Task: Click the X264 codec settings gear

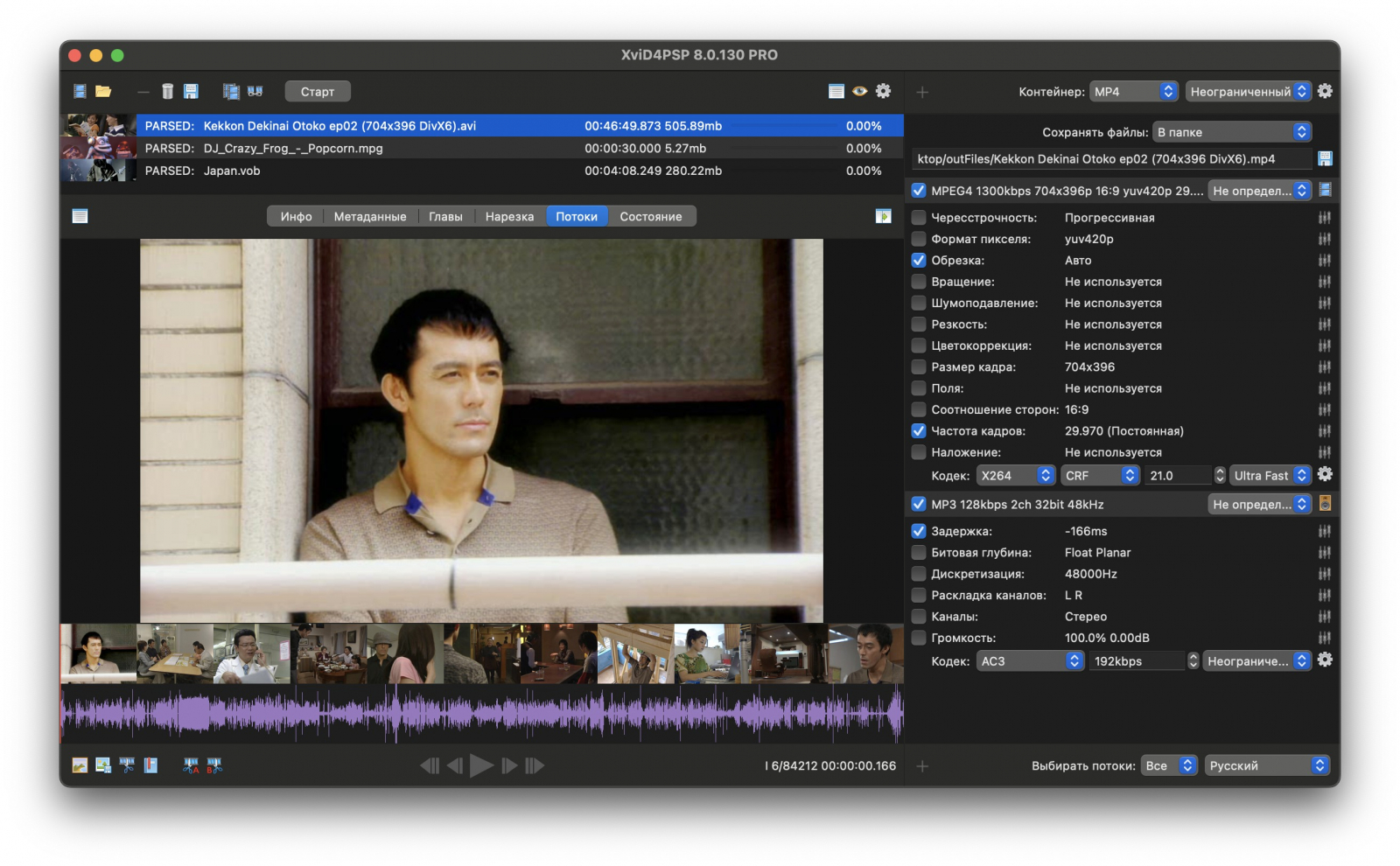Action: click(1325, 474)
